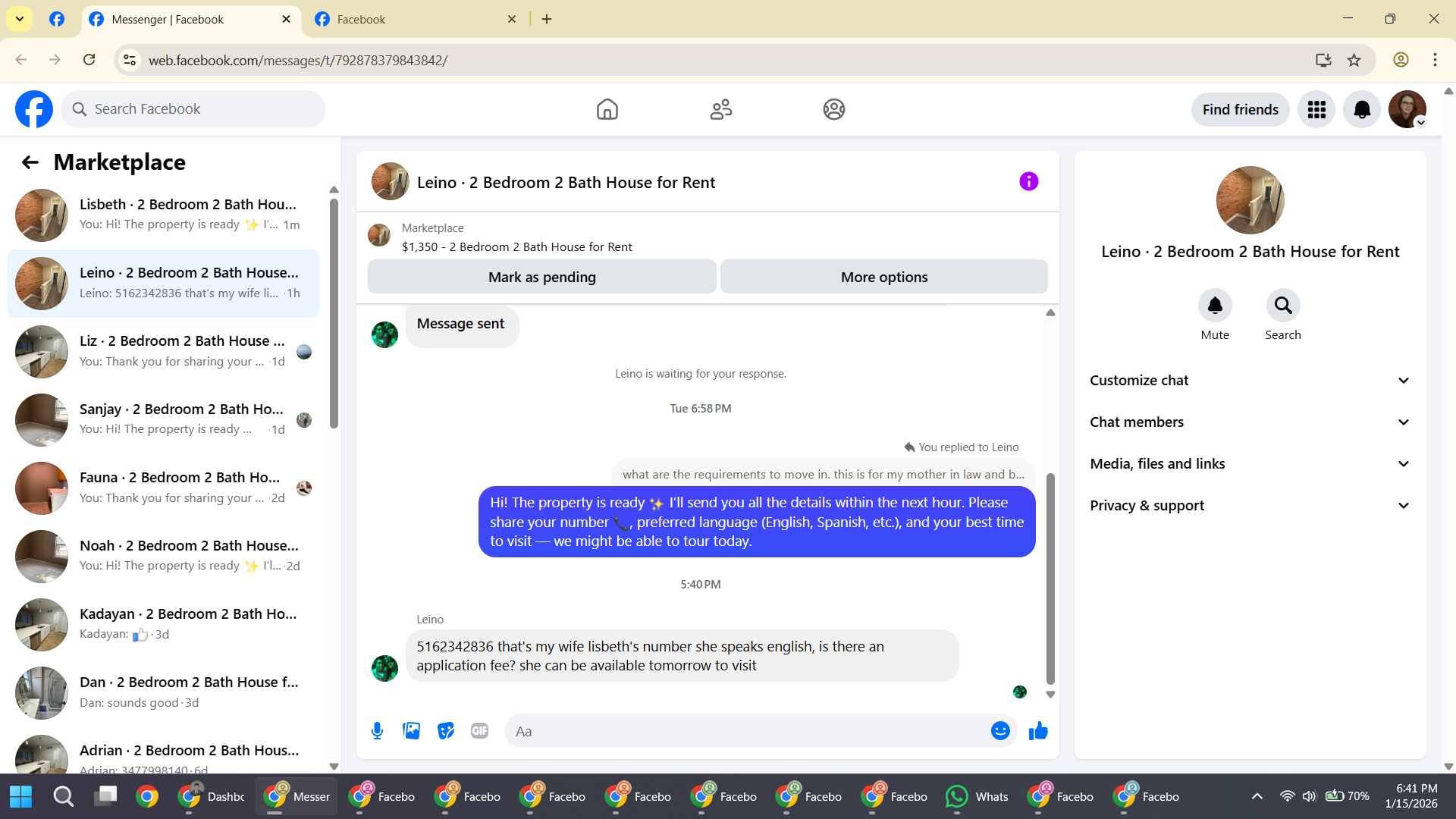1456x819 pixels.
Task: Open Facebook notifications bell
Action: click(x=1361, y=110)
